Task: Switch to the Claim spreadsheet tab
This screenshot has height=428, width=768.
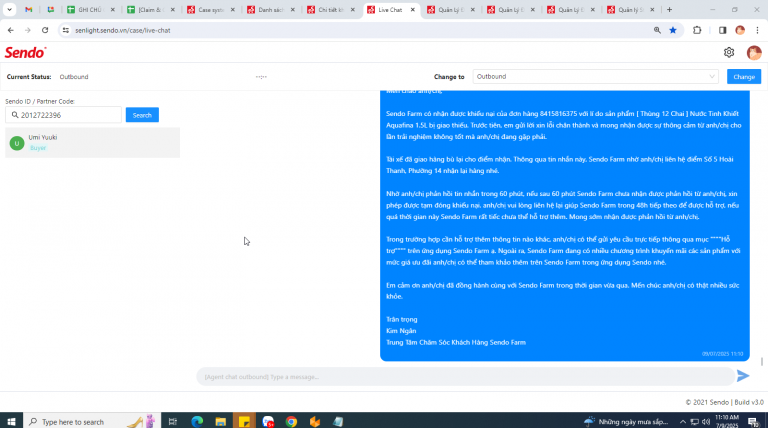Action: [150, 10]
